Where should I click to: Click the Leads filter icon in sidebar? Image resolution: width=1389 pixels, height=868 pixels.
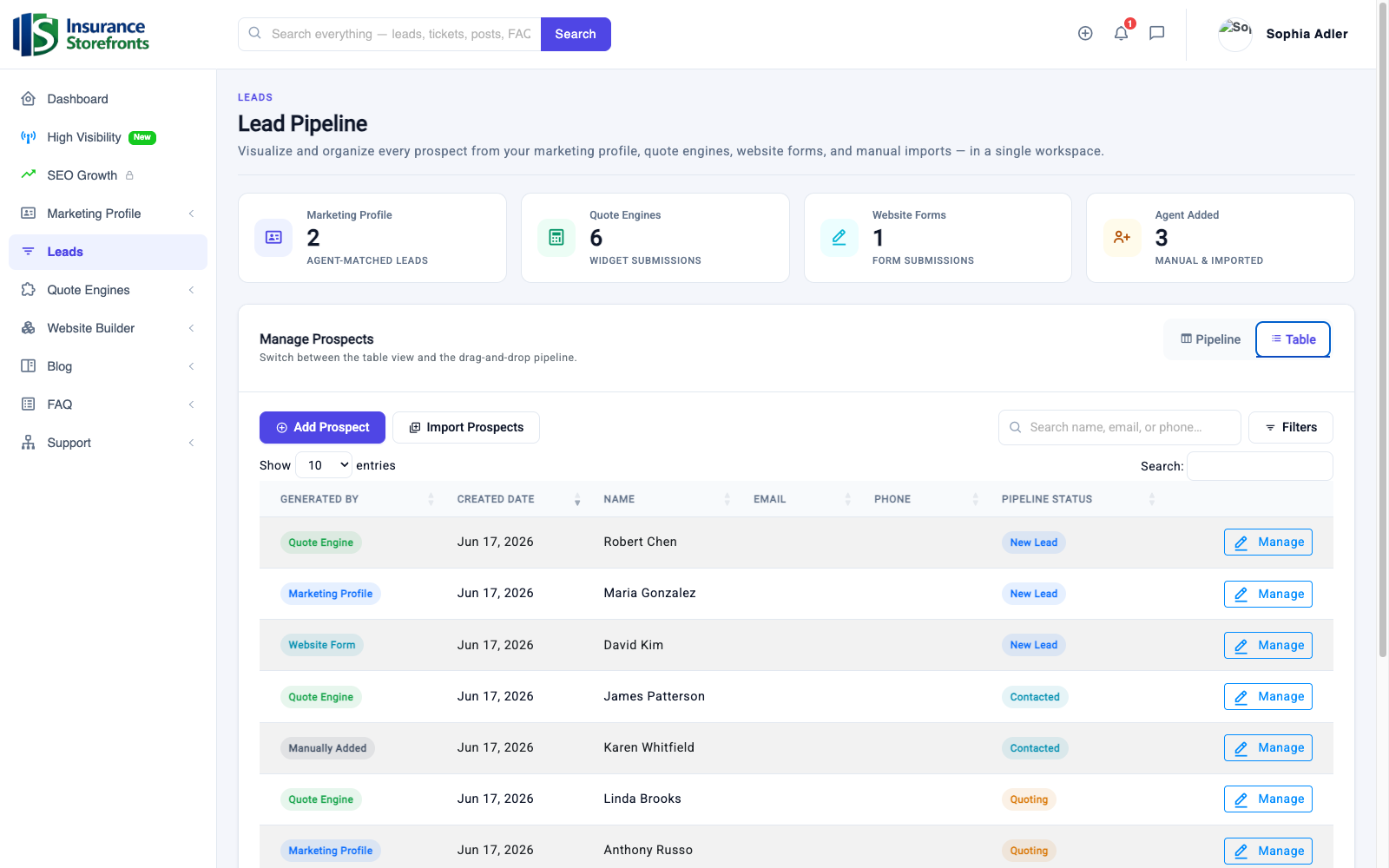(x=29, y=252)
